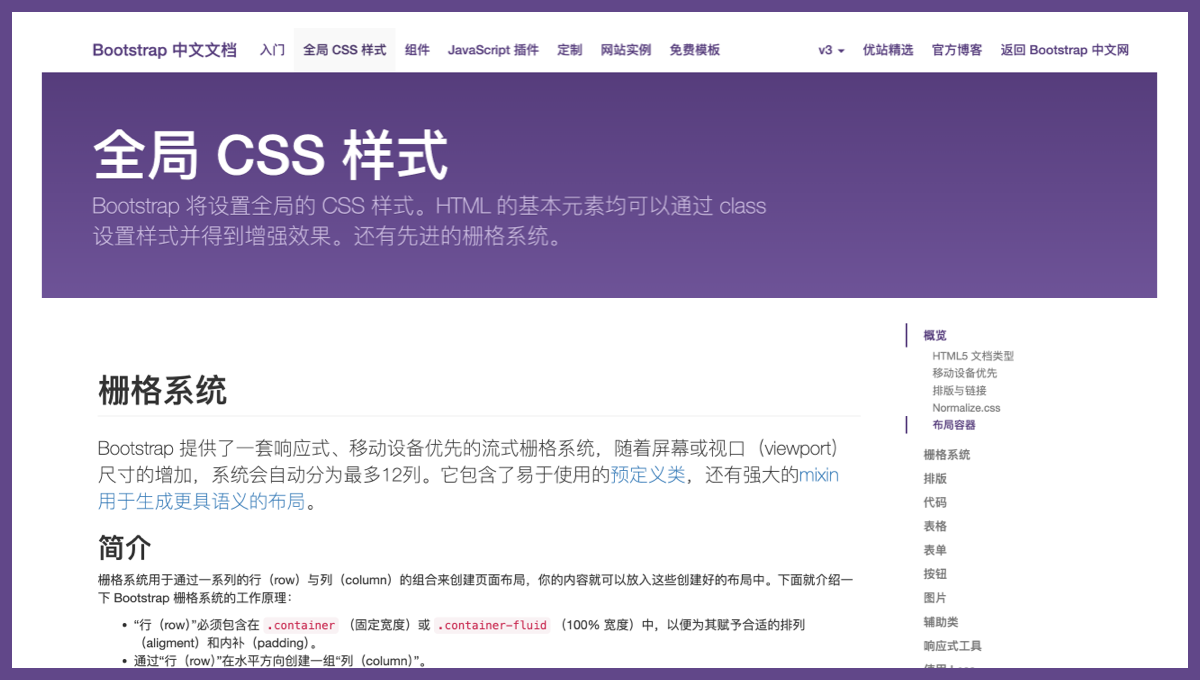Open Normalize.css sidebar entry
The image size is (1200, 680).
click(x=966, y=408)
